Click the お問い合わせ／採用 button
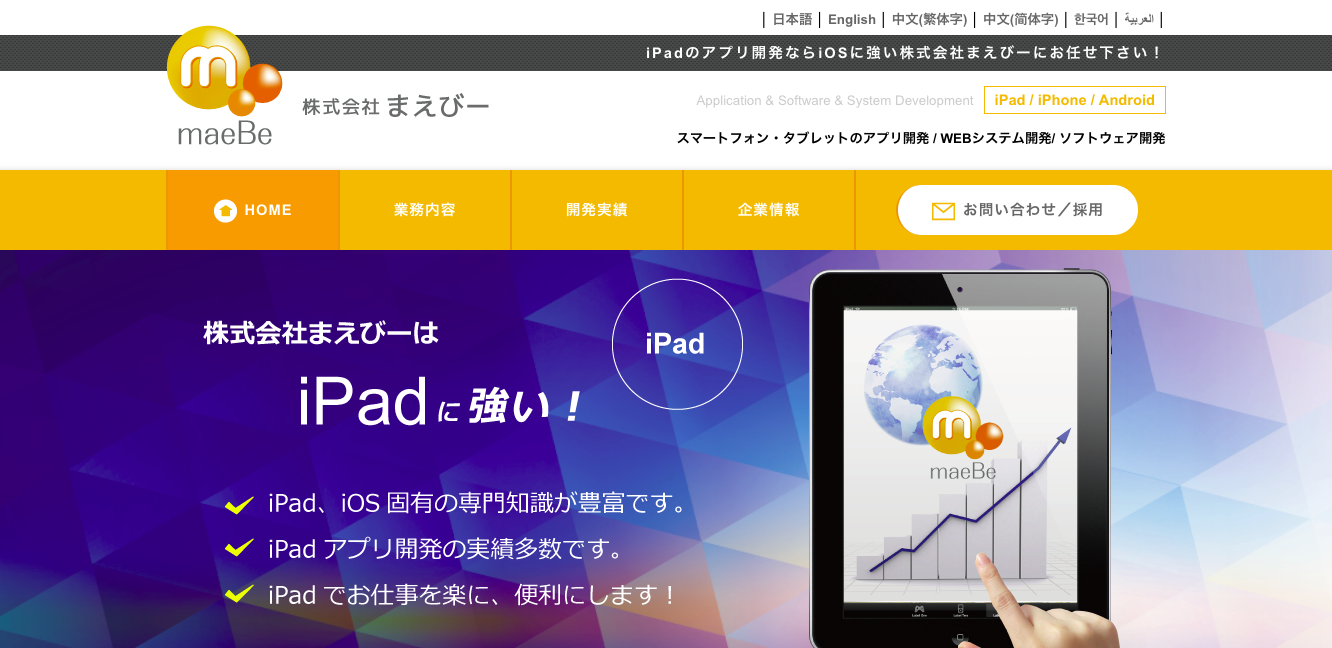Image resolution: width=1332 pixels, height=648 pixels. coord(1018,210)
